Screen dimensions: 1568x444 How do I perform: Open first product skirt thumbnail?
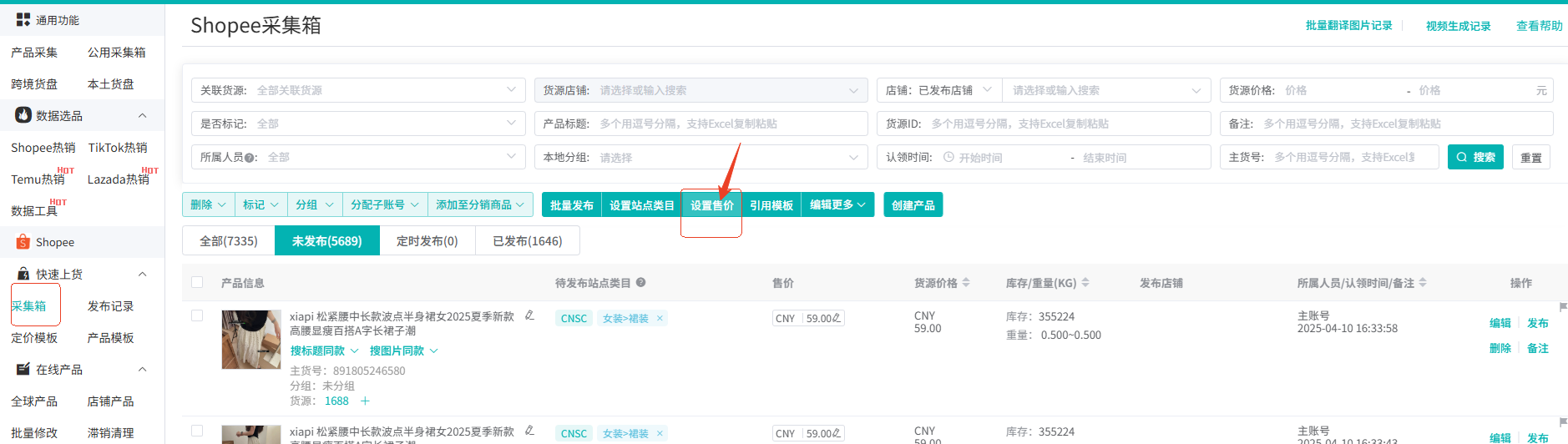coord(251,340)
